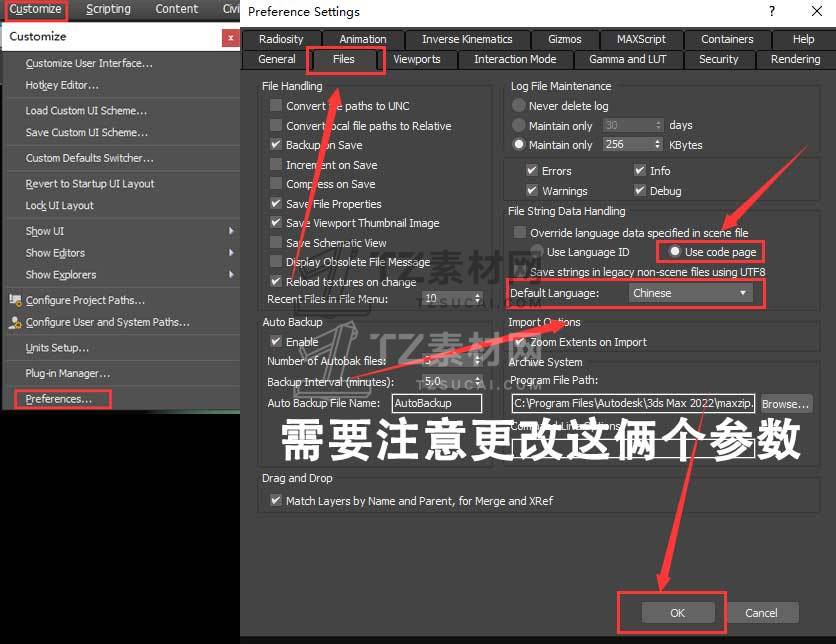Toggle Display Obsolete File Message checkbox
The image size is (836, 644).
tap(276, 261)
